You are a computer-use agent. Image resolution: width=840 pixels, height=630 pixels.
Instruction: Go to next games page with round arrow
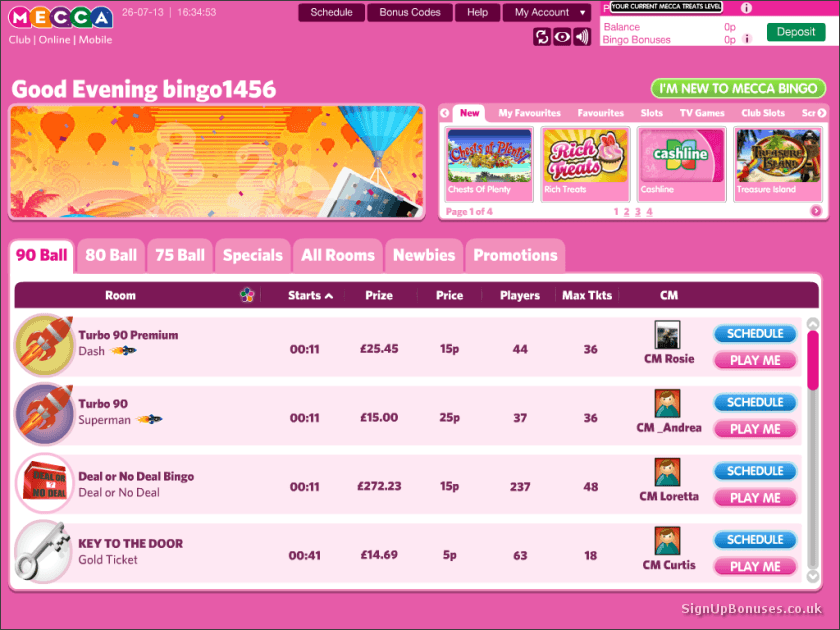815,211
